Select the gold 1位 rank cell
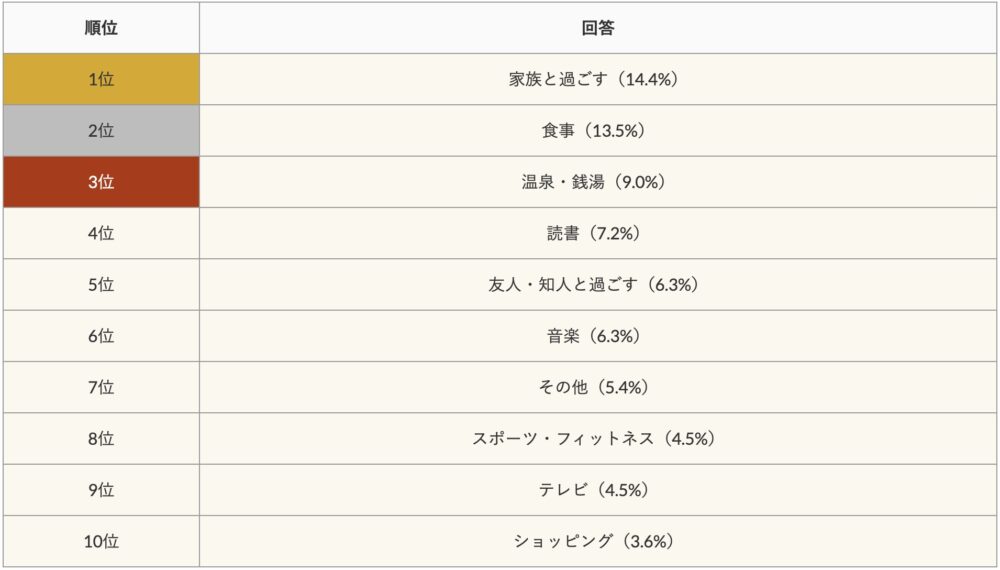This screenshot has height=570, width=1000. tap(101, 79)
